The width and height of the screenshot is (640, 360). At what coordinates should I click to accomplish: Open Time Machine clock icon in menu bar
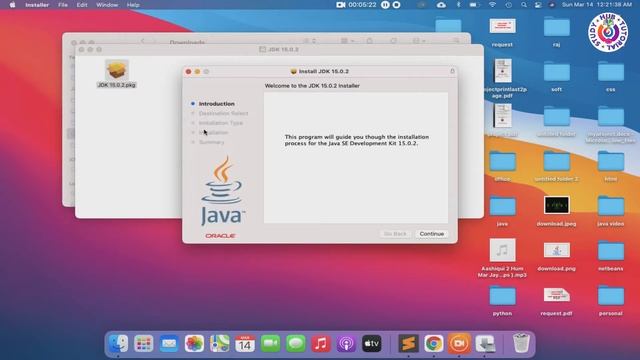click(509, 5)
